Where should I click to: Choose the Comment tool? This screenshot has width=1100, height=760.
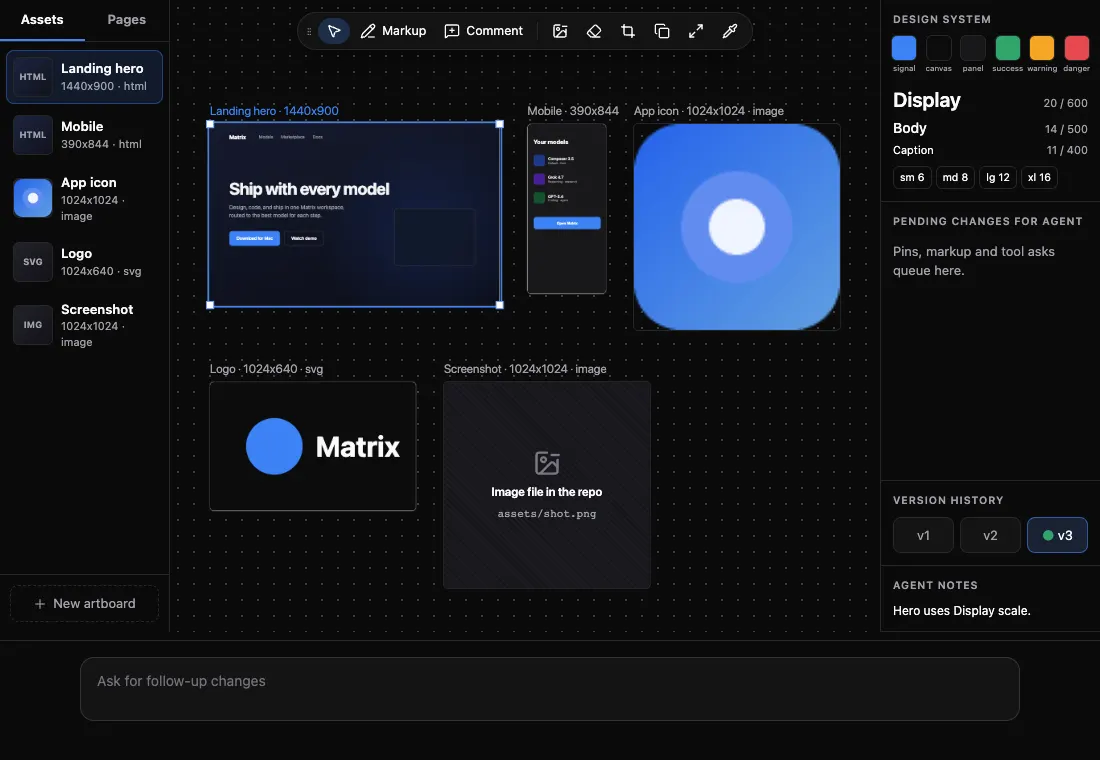[483, 31]
